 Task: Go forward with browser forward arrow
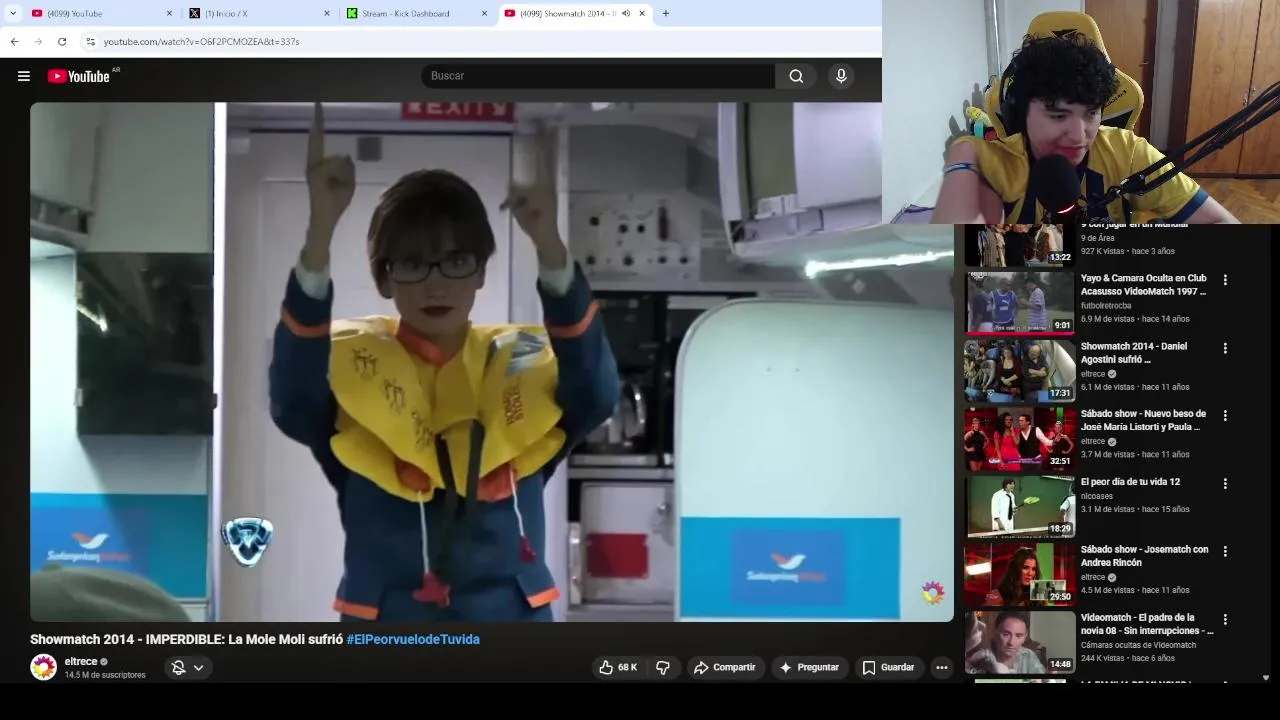38,41
